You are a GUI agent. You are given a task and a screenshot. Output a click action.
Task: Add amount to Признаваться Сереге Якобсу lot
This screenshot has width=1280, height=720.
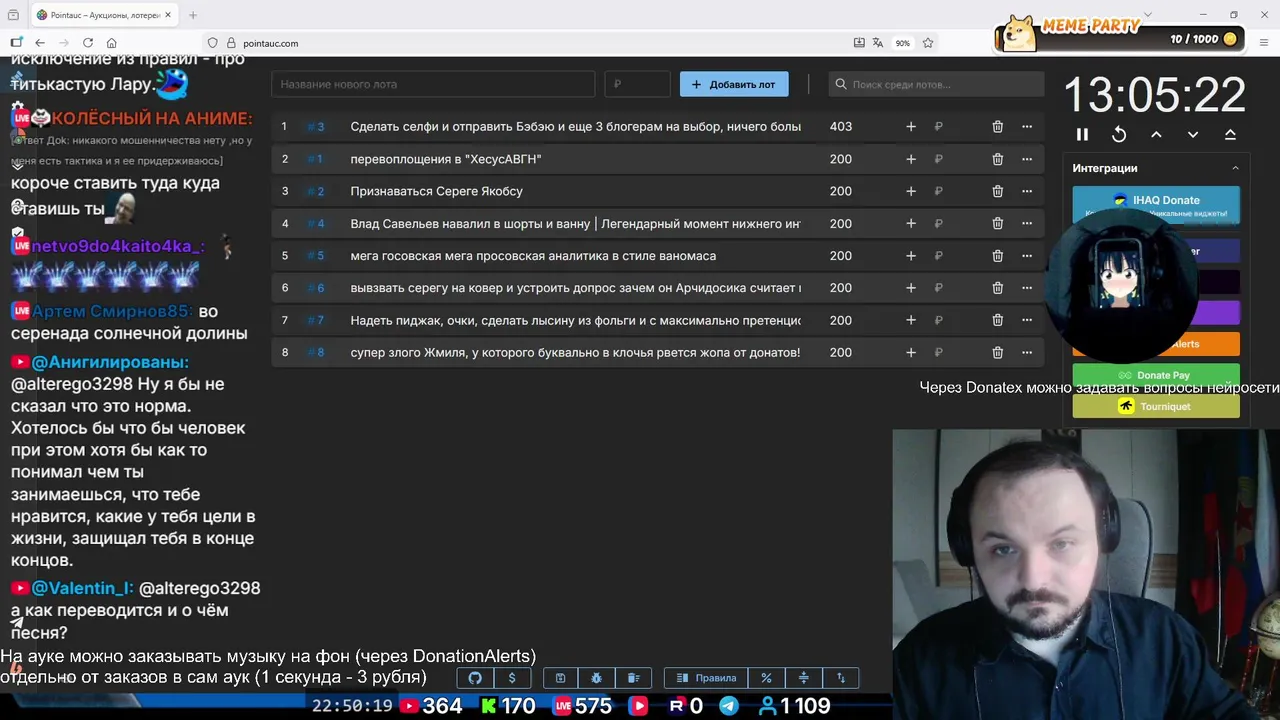[x=911, y=191]
